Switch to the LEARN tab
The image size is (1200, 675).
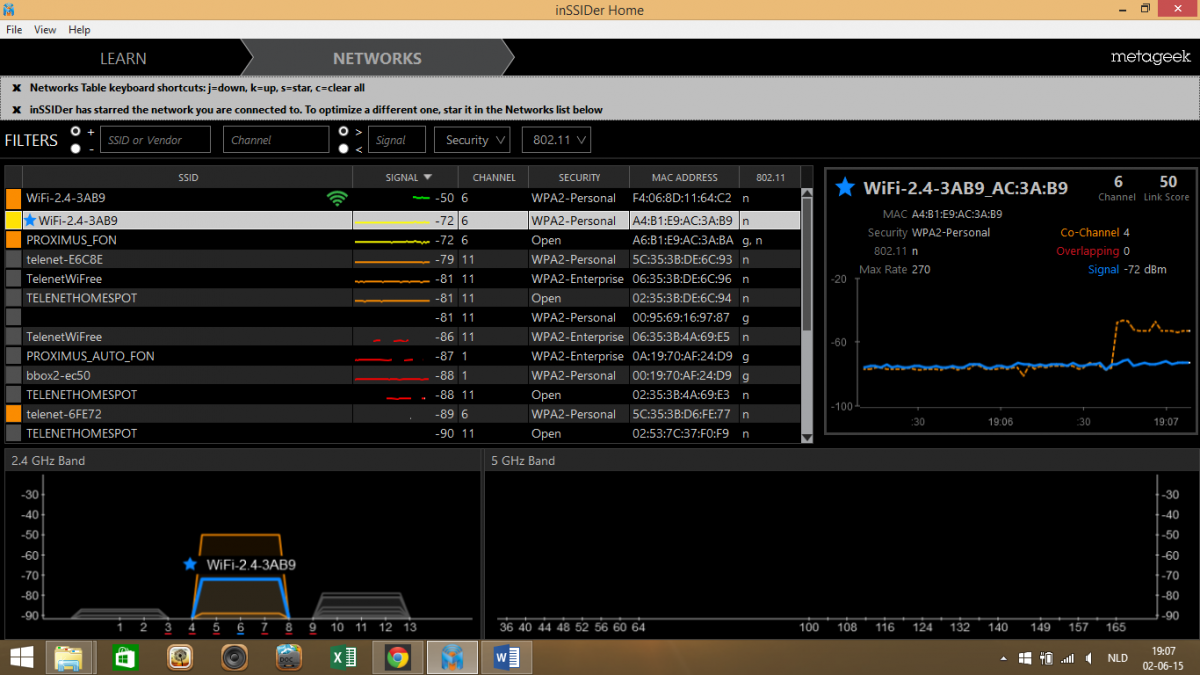(123, 58)
